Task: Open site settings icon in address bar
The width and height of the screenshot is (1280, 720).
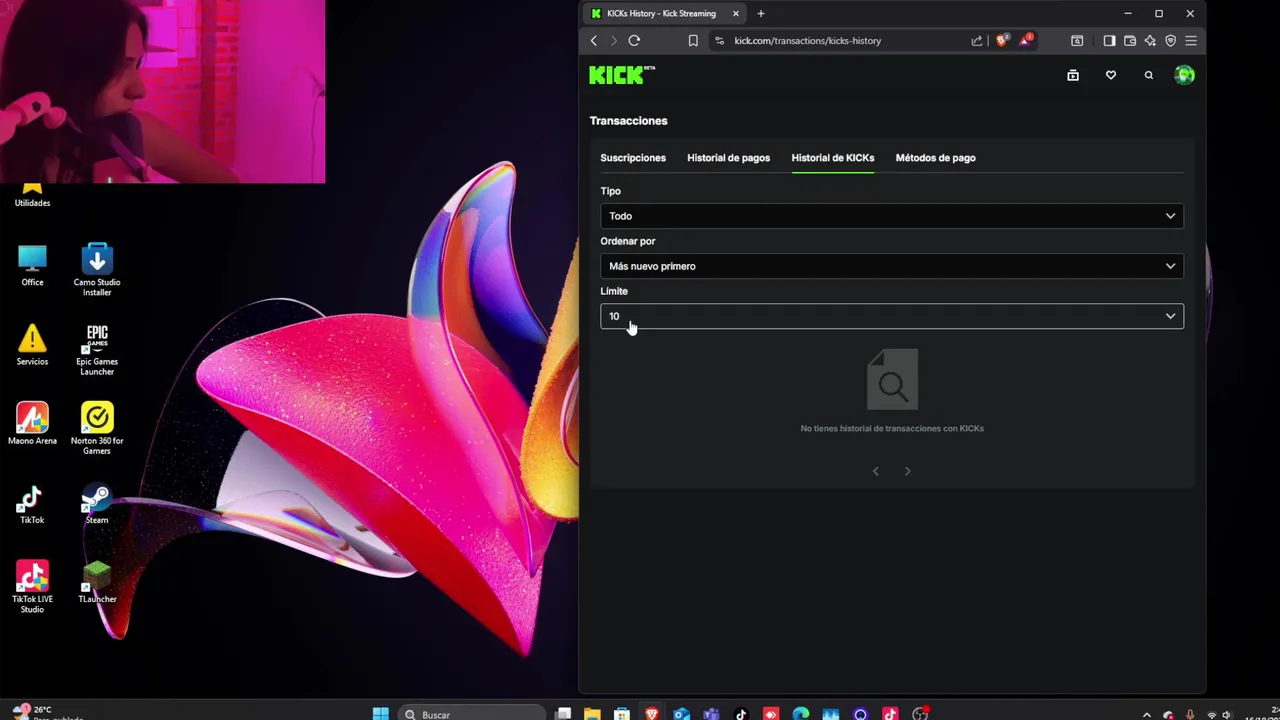Action: click(720, 41)
